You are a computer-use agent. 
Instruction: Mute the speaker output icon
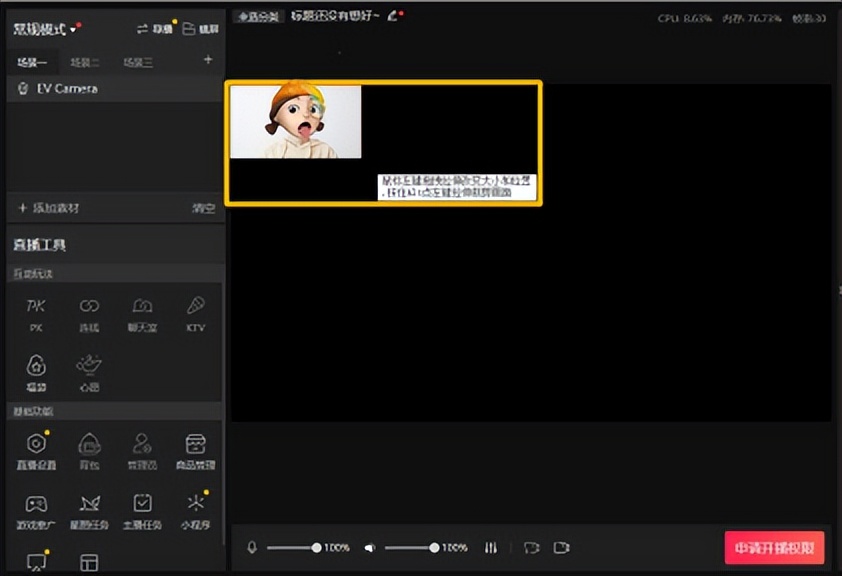(x=370, y=548)
